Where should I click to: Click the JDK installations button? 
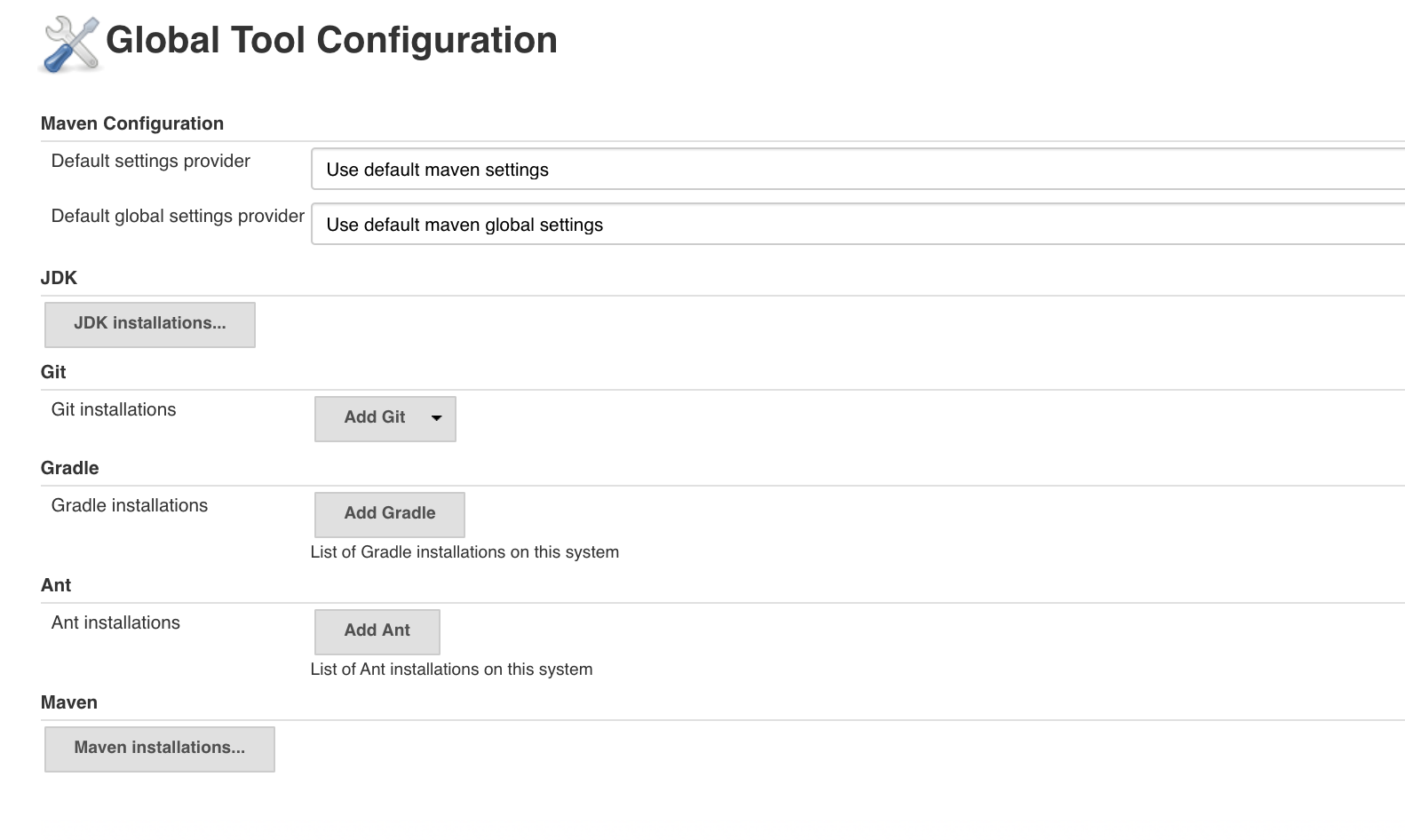pos(150,324)
